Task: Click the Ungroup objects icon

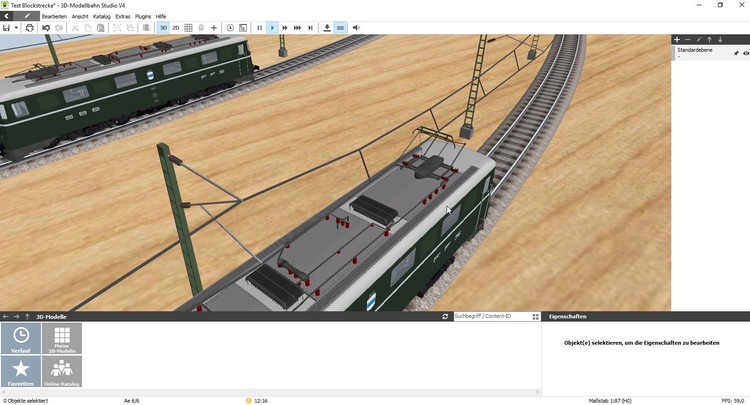Action: [x=130, y=28]
